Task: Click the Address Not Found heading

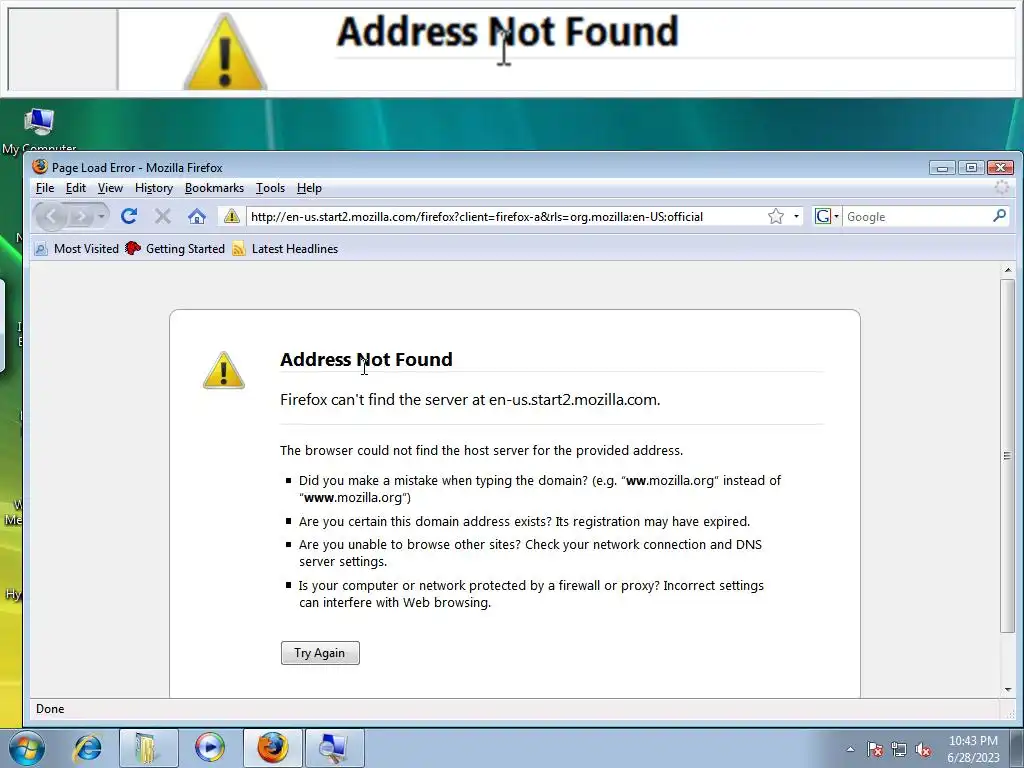Action: point(366,359)
